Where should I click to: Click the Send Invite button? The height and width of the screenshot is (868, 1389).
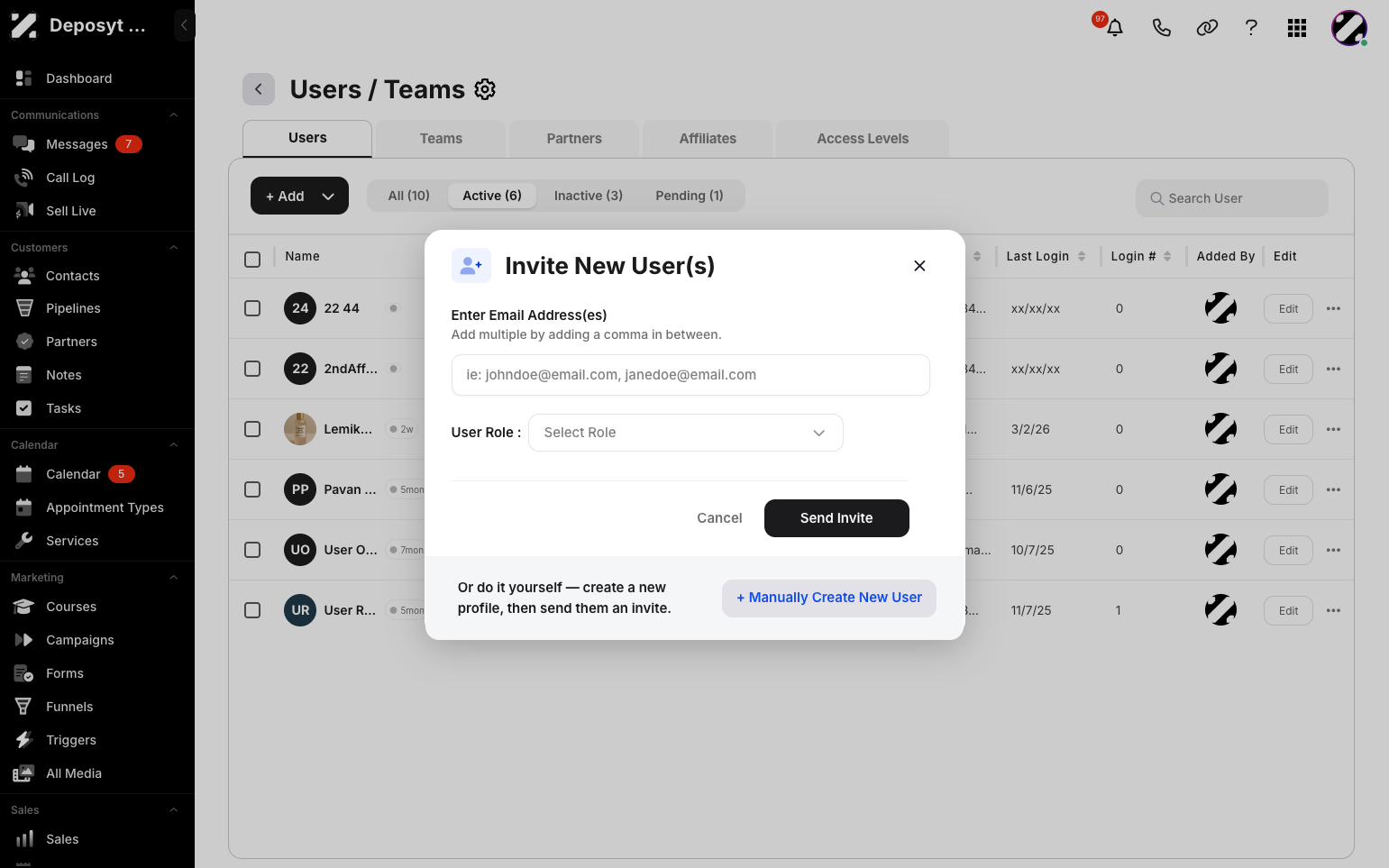[x=836, y=518]
